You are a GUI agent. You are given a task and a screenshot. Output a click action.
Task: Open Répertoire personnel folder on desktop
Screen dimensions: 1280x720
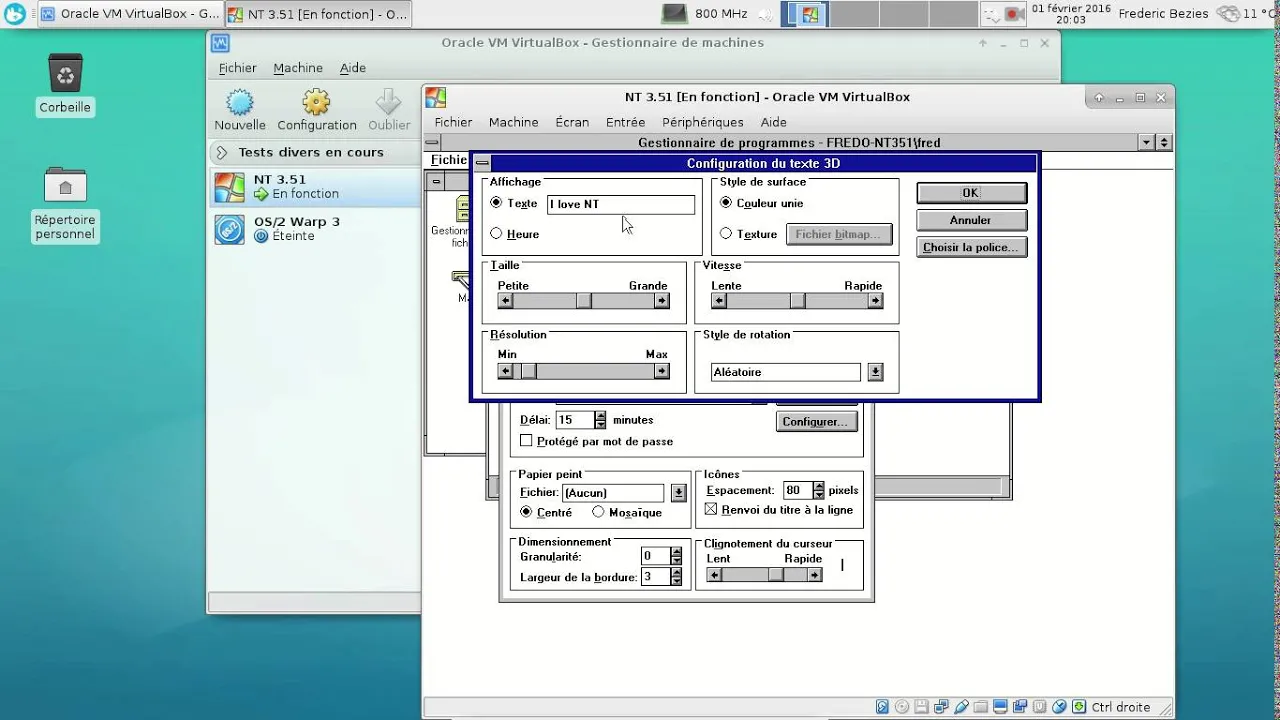coord(65,185)
